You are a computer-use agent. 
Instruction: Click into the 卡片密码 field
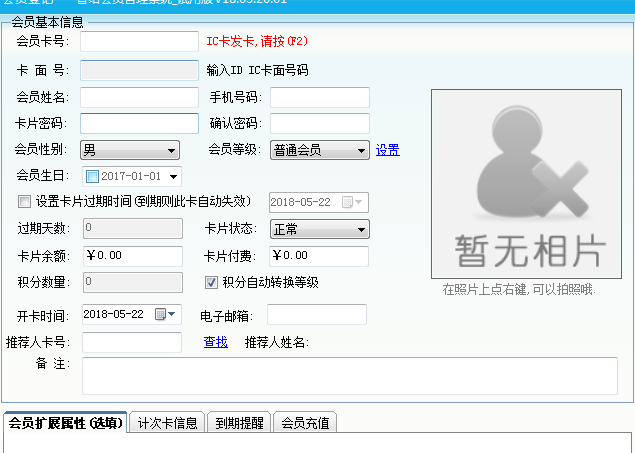coord(139,124)
